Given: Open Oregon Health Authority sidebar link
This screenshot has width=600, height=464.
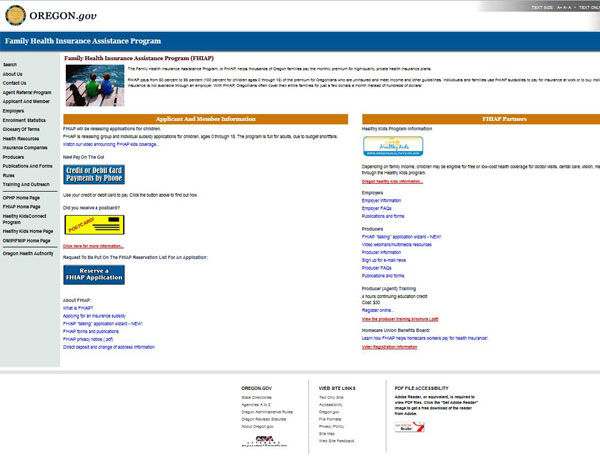Looking at the screenshot, I should 28,253.
